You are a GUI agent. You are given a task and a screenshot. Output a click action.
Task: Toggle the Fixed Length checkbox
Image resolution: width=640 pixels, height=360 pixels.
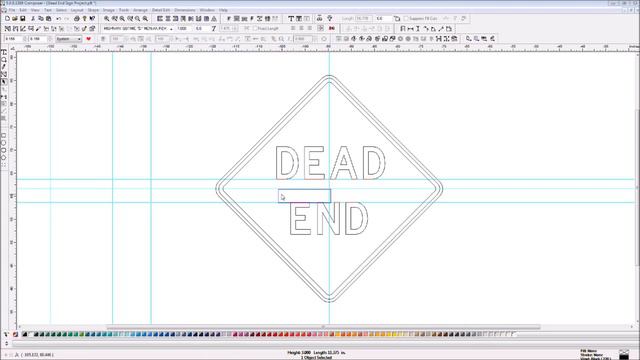pos(255,29)
